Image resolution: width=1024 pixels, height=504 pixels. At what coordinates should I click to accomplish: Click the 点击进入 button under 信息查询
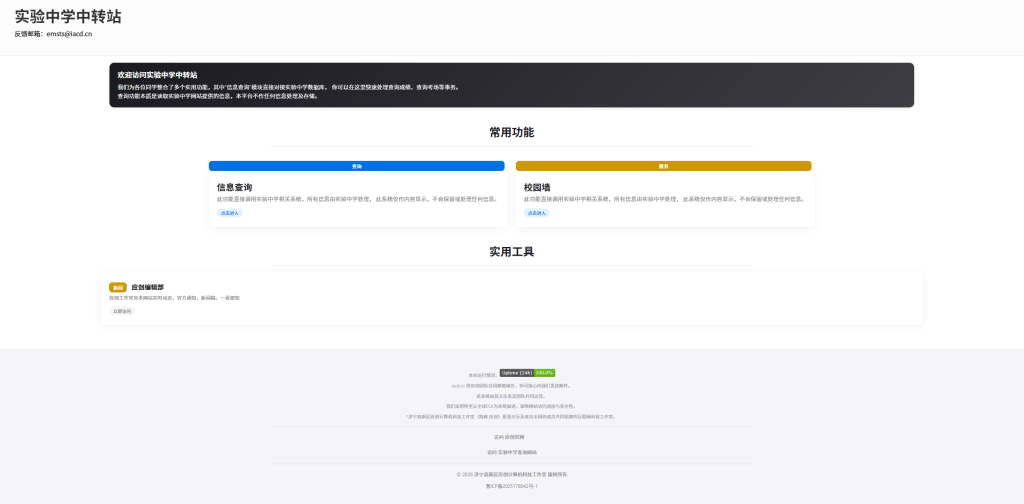click(230, 213)
